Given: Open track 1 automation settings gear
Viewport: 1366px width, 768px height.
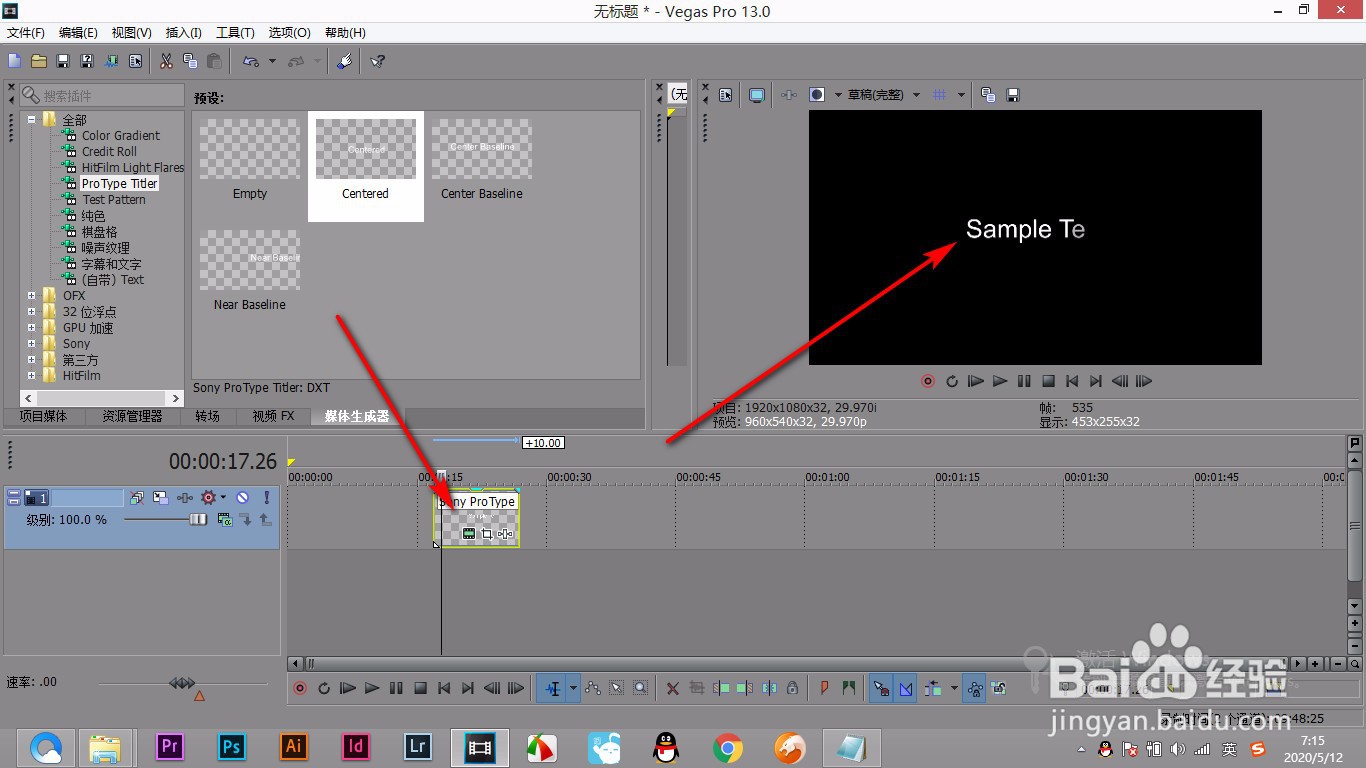Looking at the screenshot, I should pos(209,497).
